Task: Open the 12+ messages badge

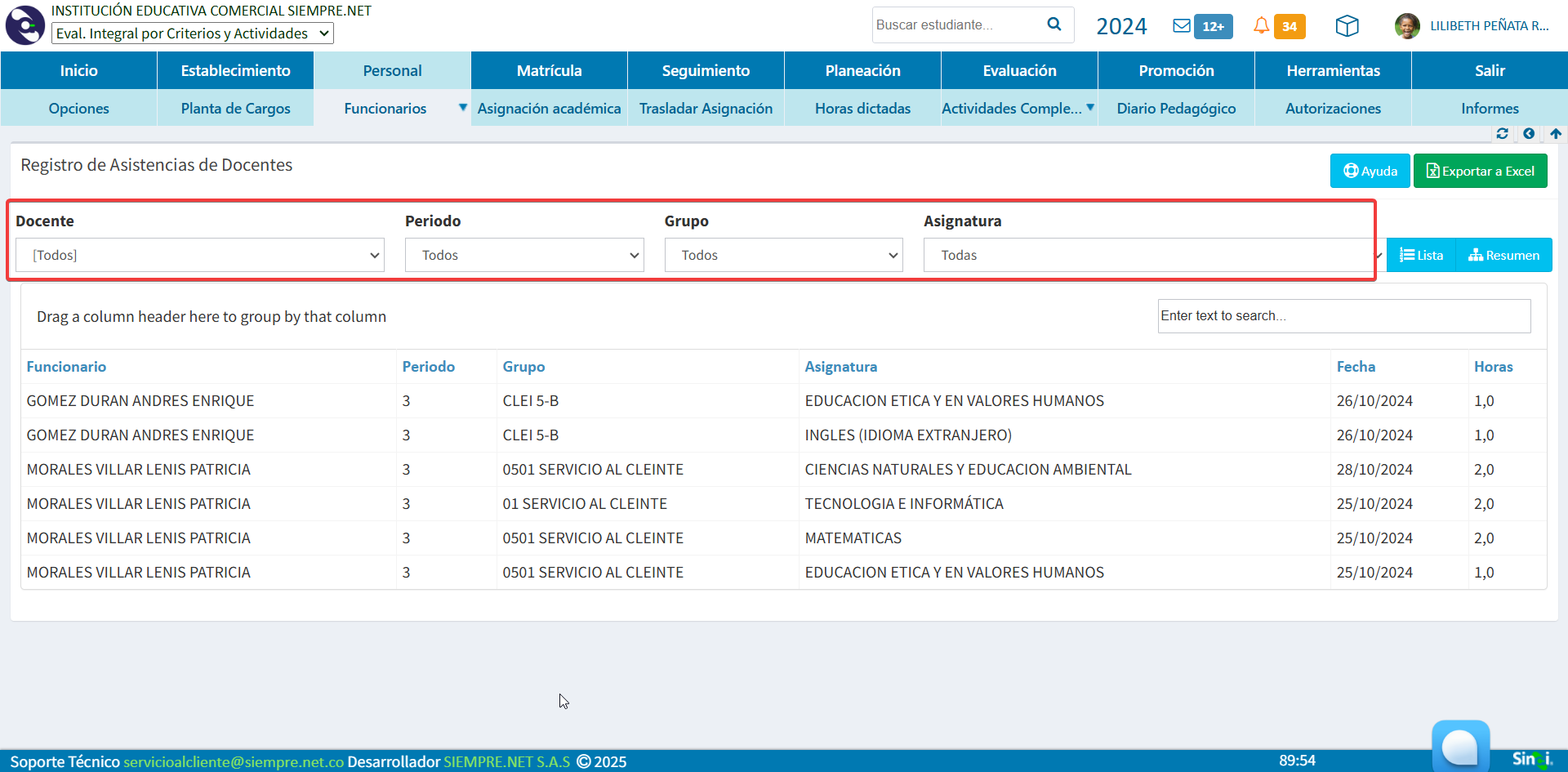Action: [x=1213, y=26]
